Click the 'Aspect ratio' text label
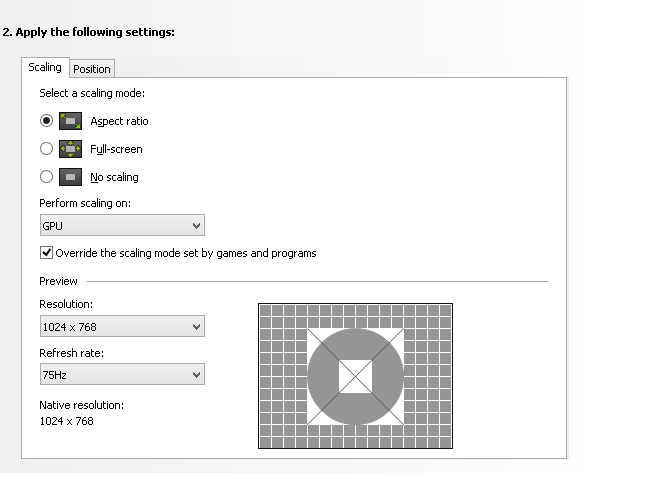Image resolution: width=647 pixels, height=479 pixels. 119,121
